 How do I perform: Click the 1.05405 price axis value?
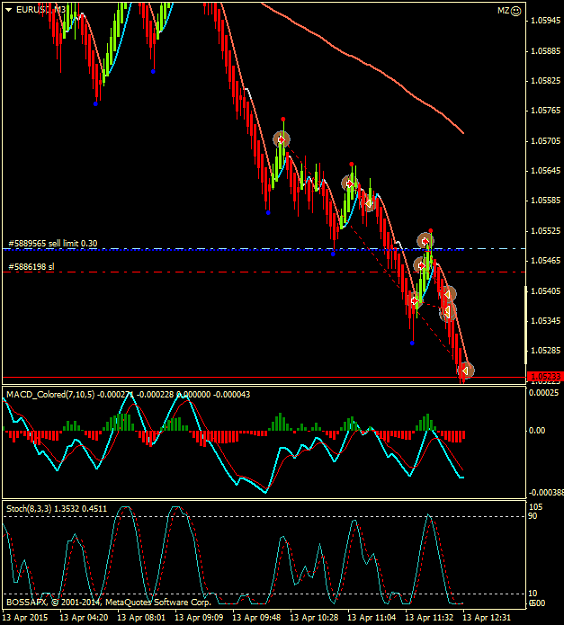[546, 291]
